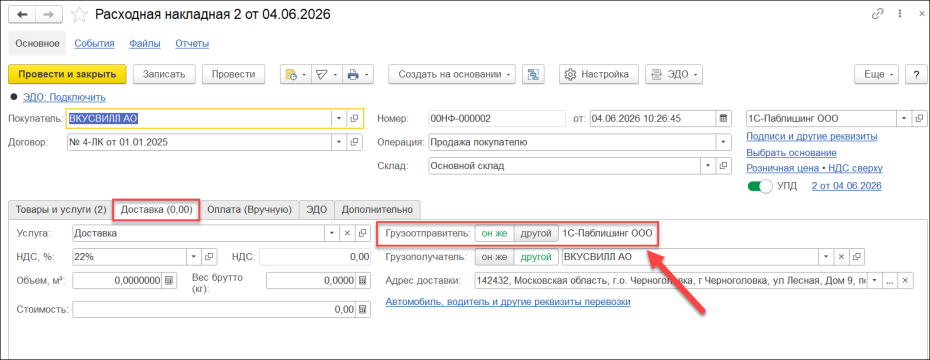Open calculator for Стоимость field

click(x=363, y=309)
